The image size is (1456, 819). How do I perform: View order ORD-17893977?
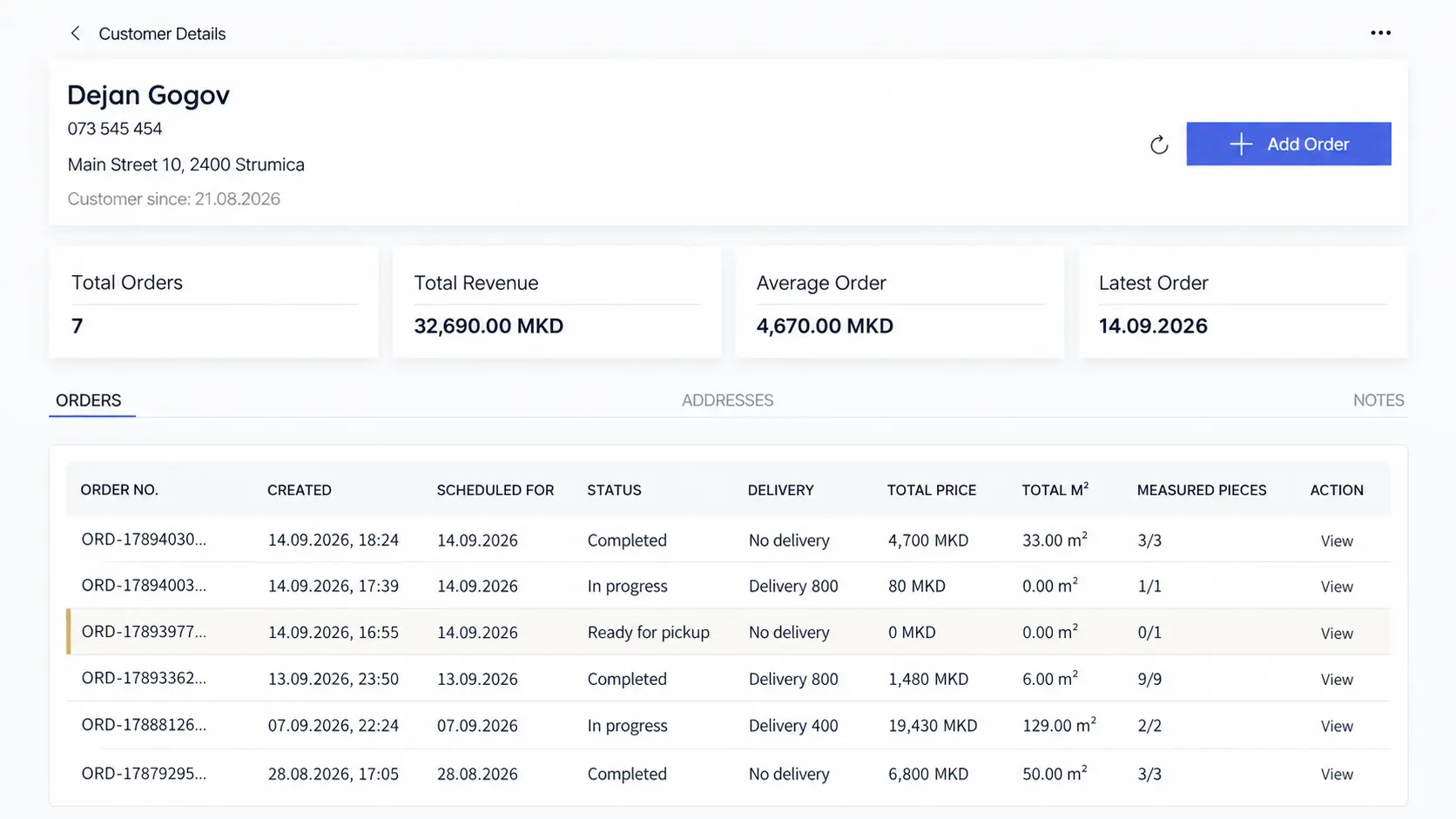[1337, 634]
